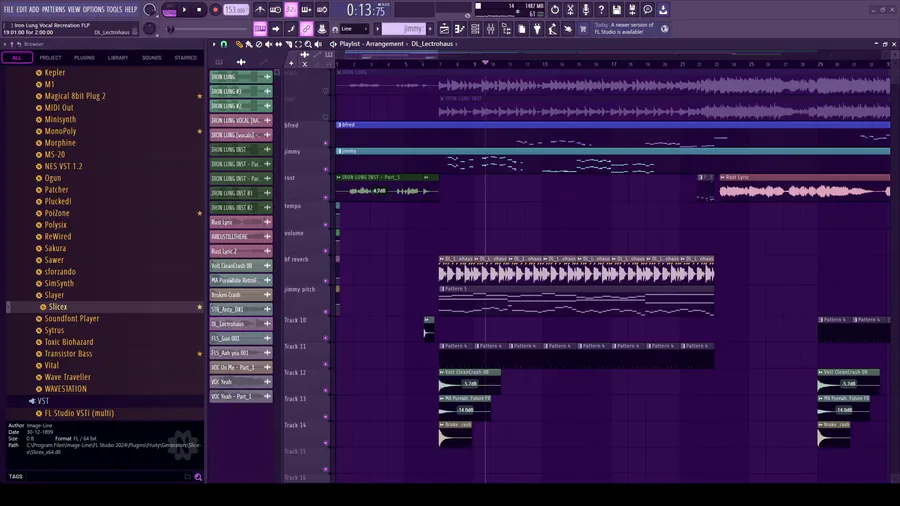Open the render/export audio icon
The width and height of the screenshot is (900, 506).
632,10
